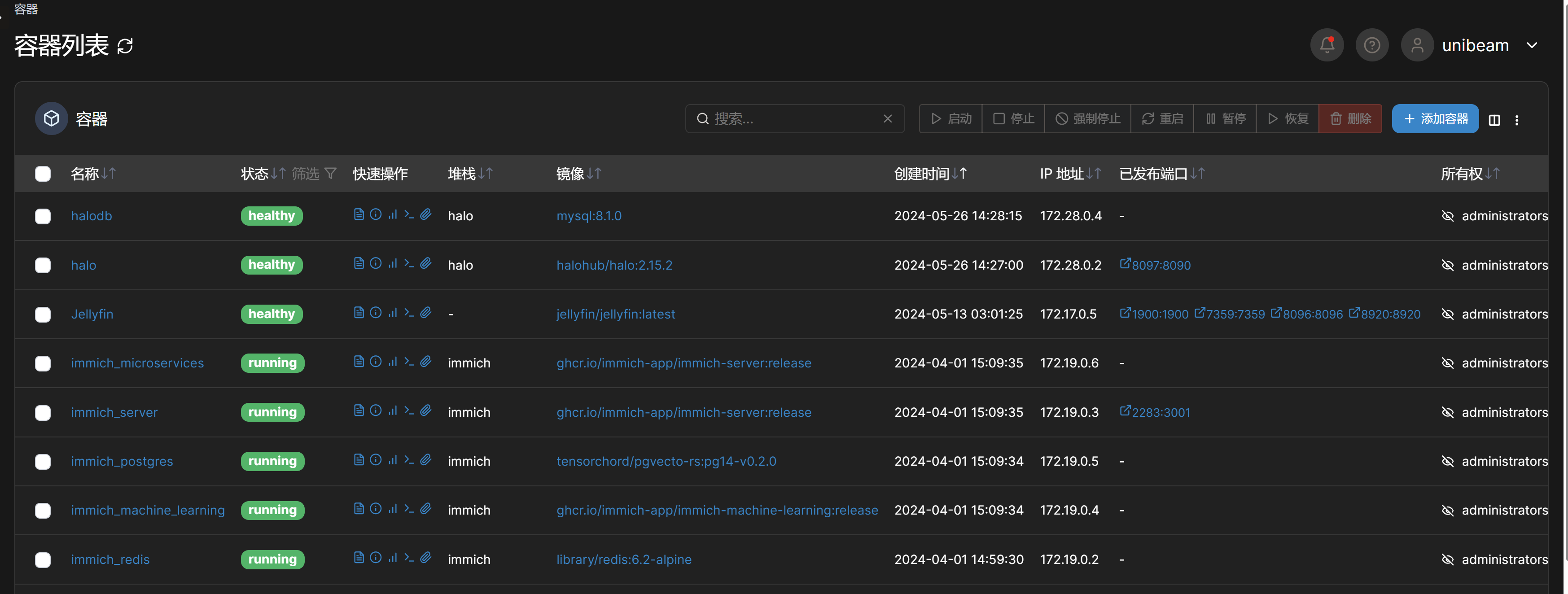This screenshot has height=594, width=1568.
Task: Open inspect icon for immich_postgres
Action: coord(376,459)
